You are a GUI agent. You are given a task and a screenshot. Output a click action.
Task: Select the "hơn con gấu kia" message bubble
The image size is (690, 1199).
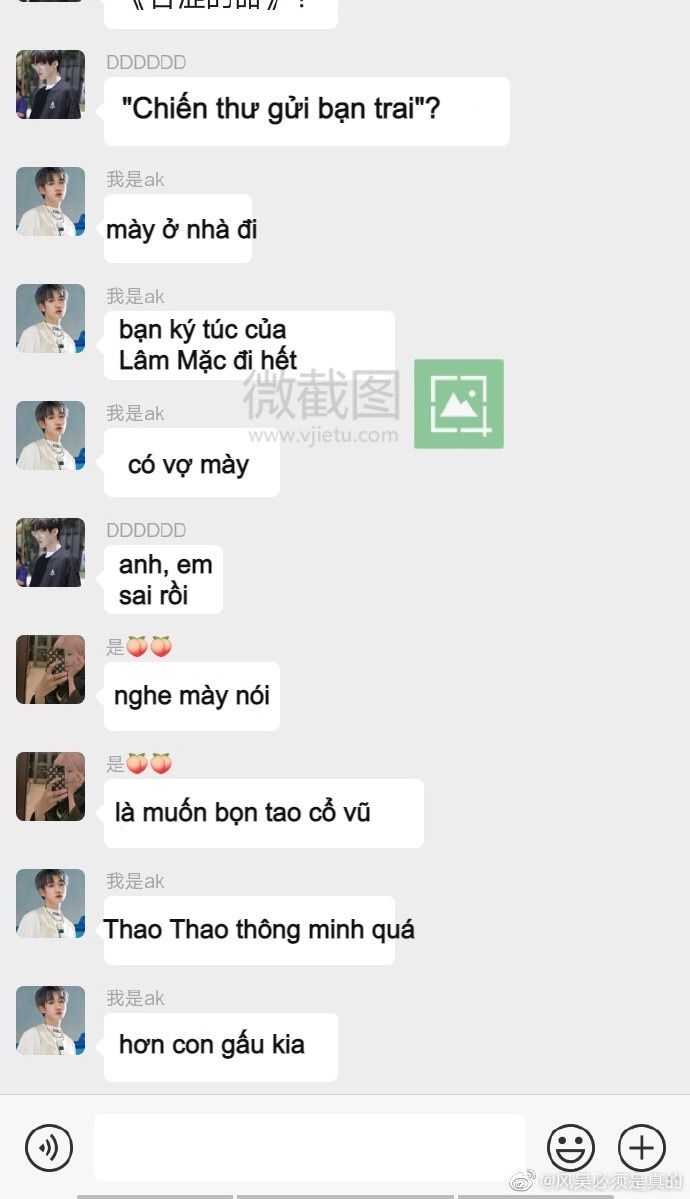(221, 1047)
